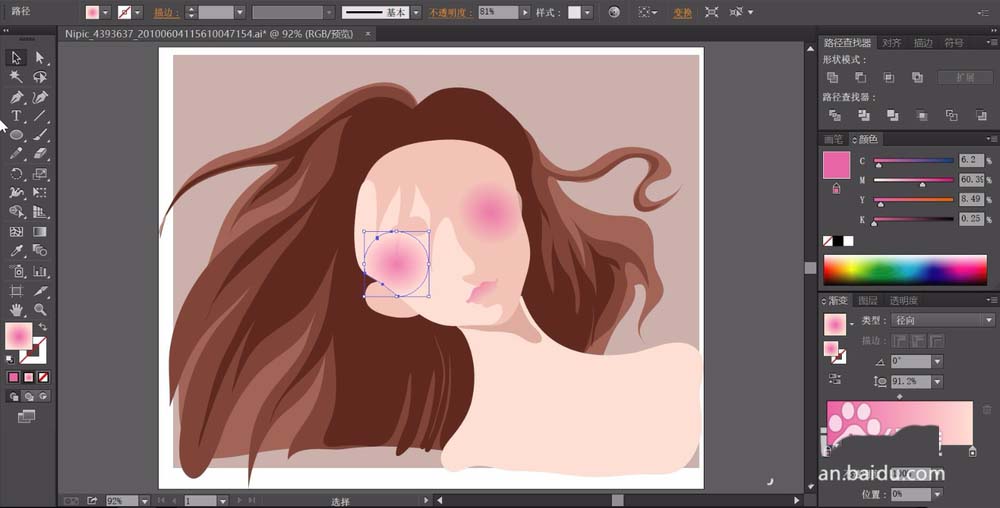This screenshot has width=1000, height=508.
Task: Open the 透明度 panel tab
Action: 903,300
